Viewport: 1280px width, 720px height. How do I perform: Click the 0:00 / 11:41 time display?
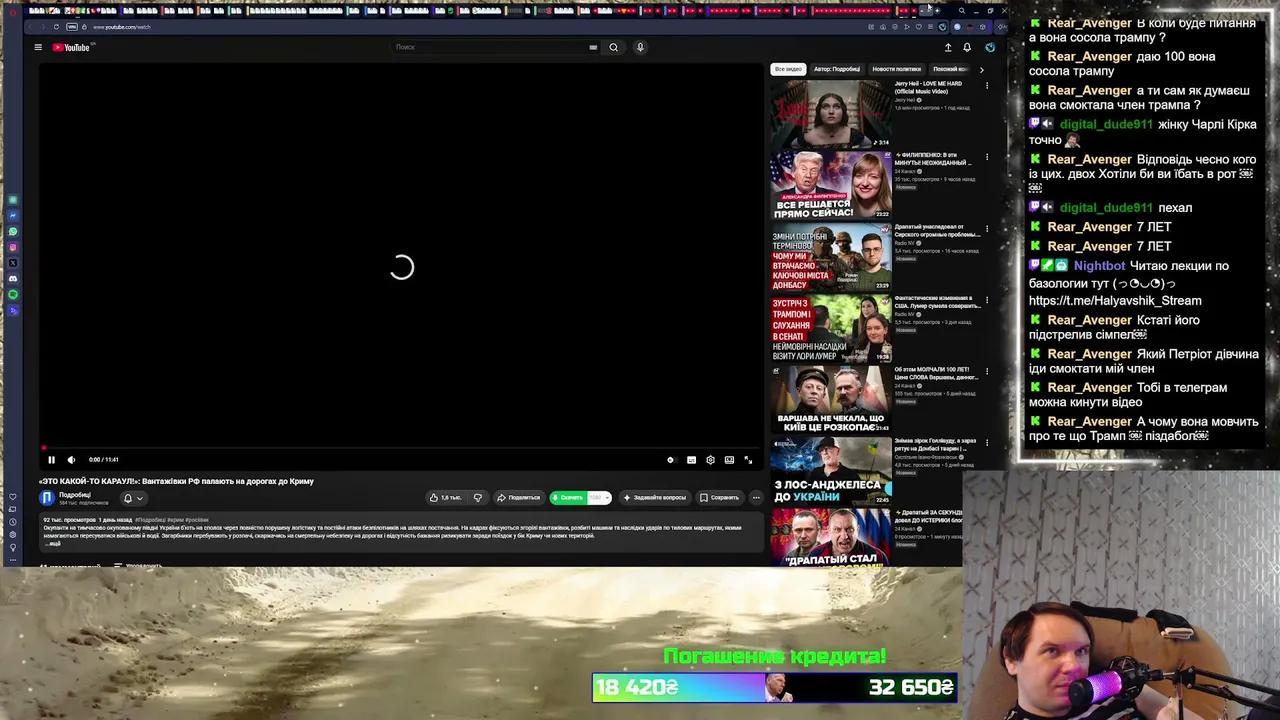click(104, 460)
